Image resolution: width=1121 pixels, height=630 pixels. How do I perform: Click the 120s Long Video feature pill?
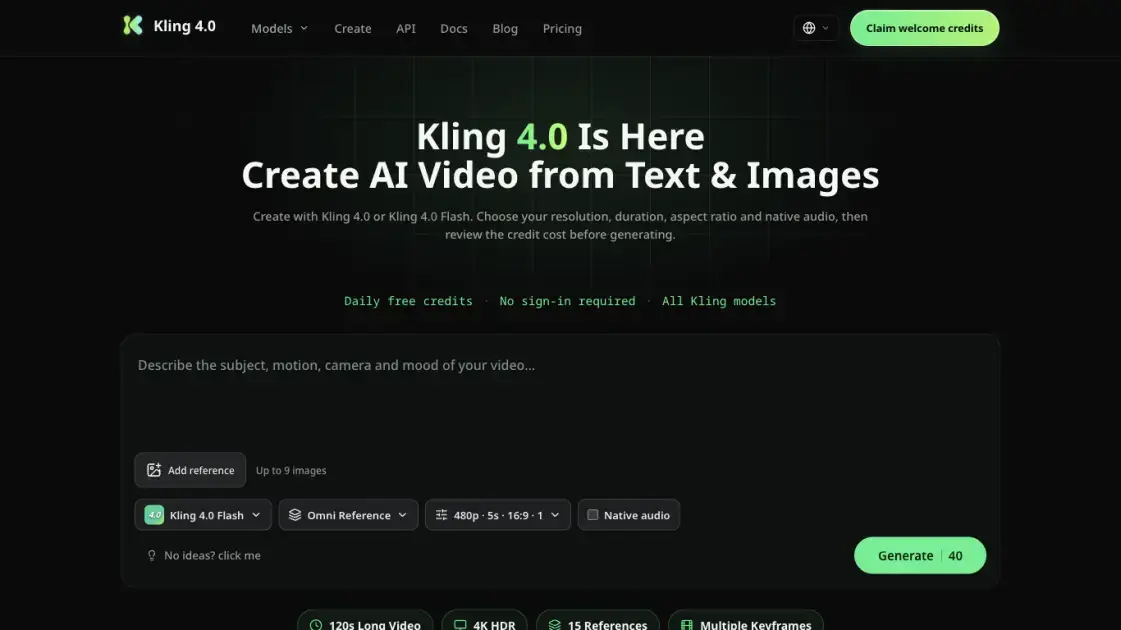(365, 621)
